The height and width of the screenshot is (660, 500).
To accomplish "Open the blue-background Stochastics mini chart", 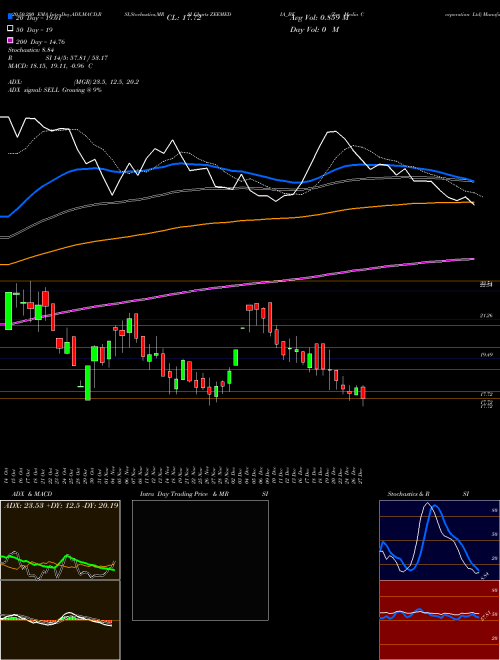I will pos(439,540).
